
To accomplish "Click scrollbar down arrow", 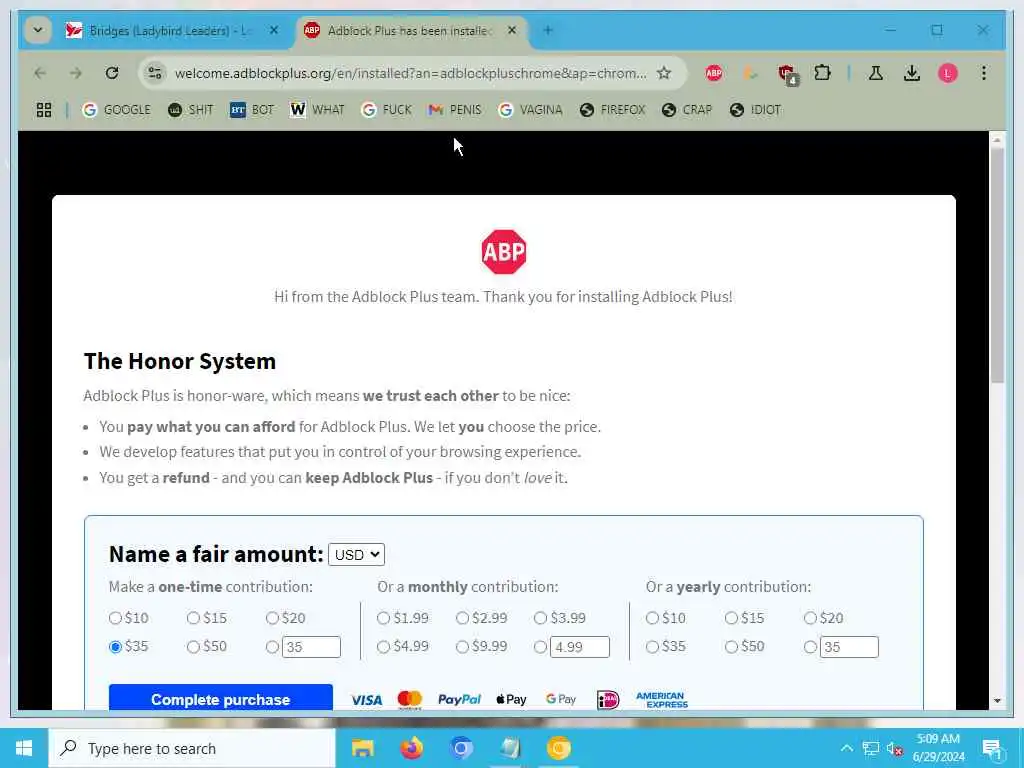I will click(997, 701).
